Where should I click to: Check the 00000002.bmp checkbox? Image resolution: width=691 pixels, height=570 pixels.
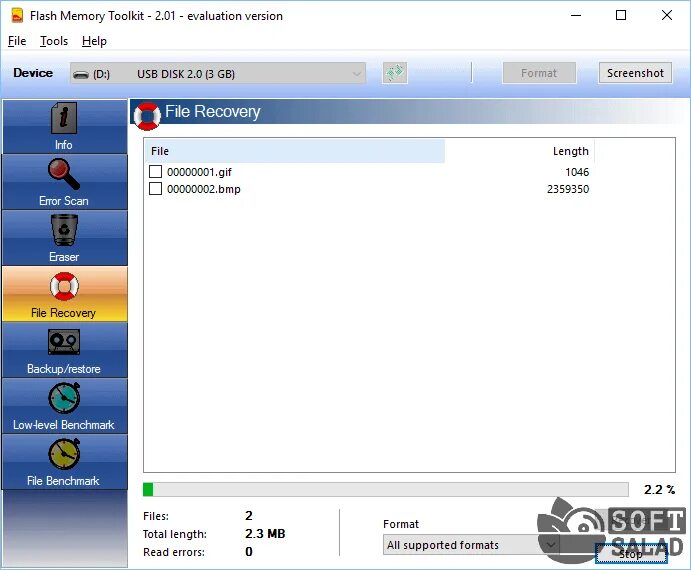pyautogui.click(x=155, y=189)
